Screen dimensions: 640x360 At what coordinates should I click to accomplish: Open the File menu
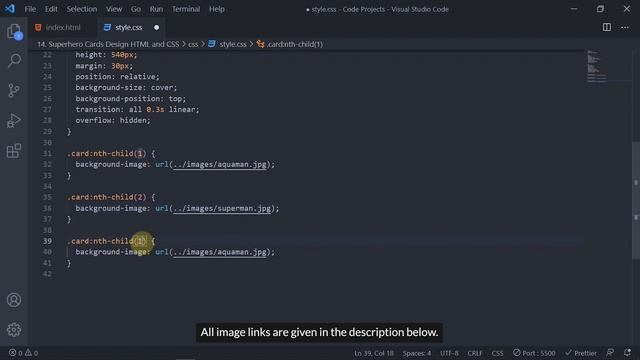point(30,9)
